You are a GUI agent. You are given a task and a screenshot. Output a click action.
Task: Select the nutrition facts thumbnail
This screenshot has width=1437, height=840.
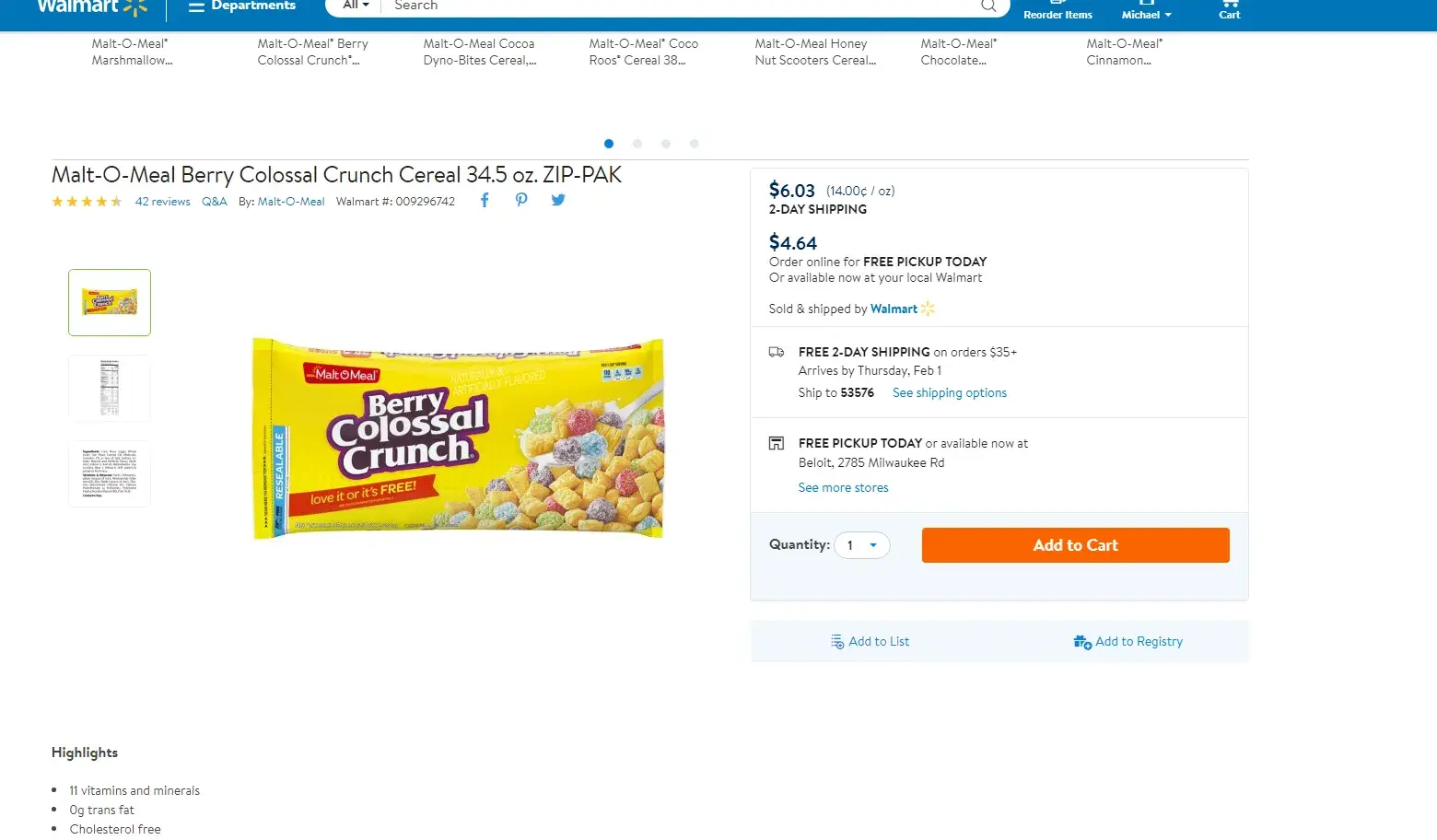(x=110, y=388)
